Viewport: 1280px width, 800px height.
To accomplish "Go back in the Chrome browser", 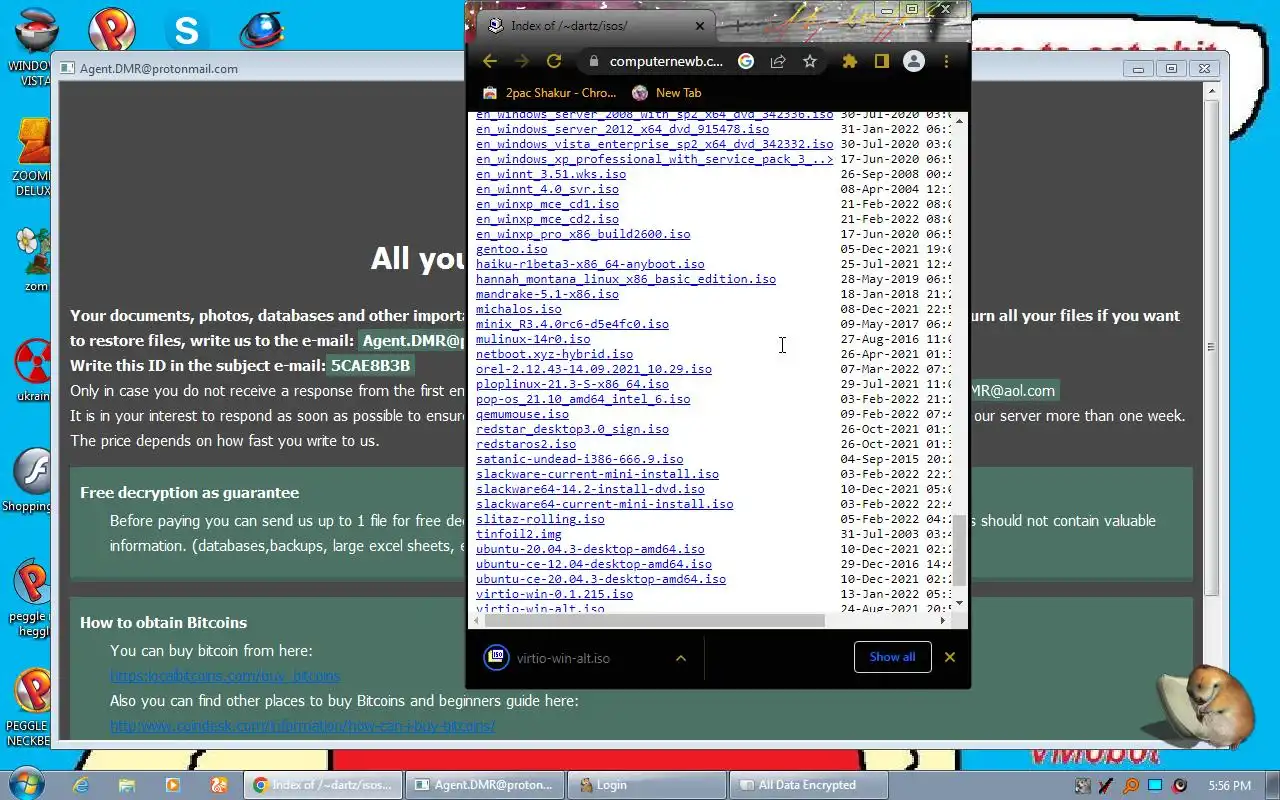I will click(490, 61).
